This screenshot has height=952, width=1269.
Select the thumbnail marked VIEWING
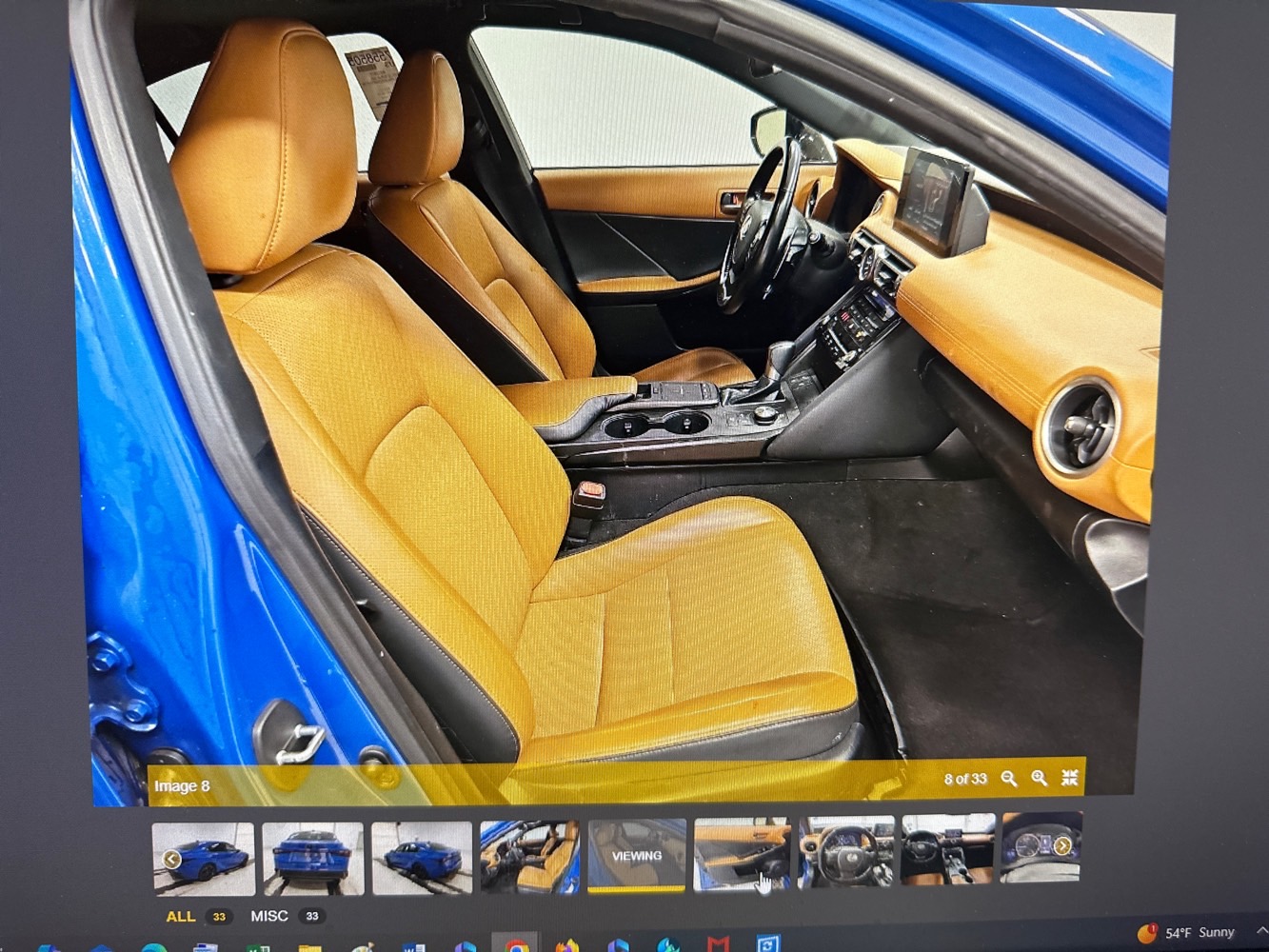637,855
